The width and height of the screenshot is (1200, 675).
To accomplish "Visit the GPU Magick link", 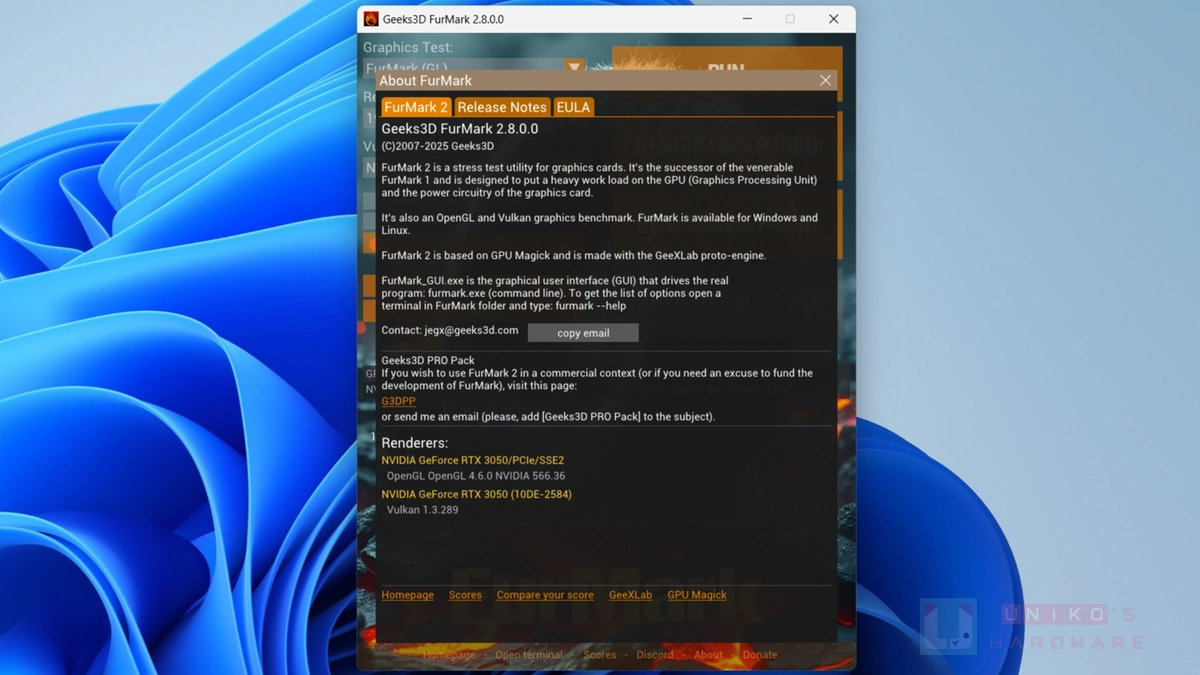I will (x=697, y=595).
